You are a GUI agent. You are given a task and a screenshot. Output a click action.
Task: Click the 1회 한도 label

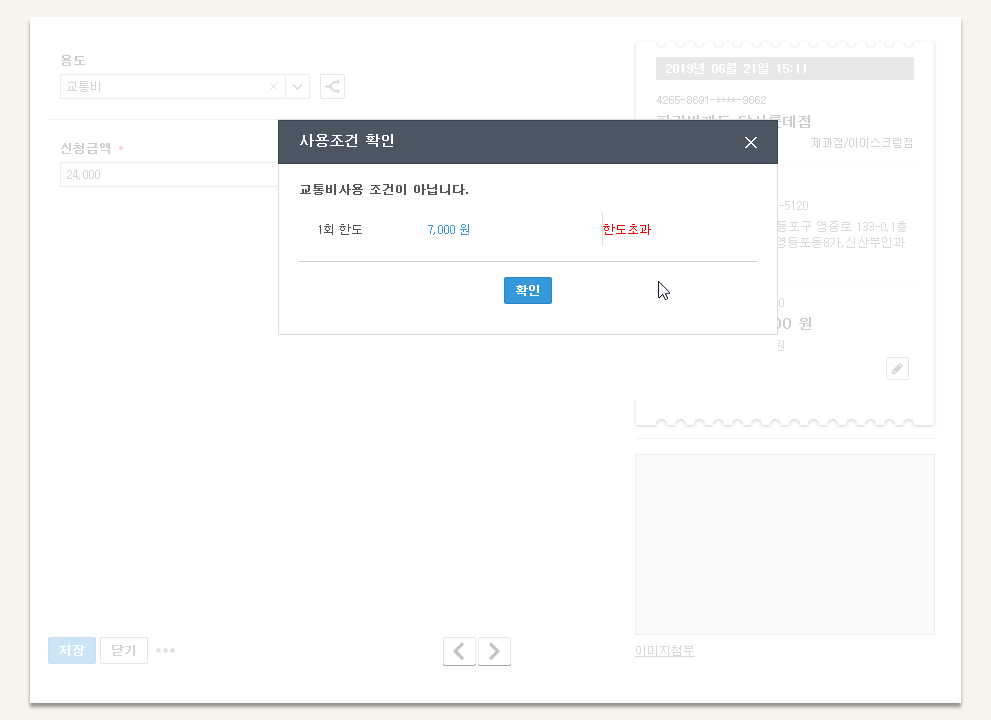[340, 229]
